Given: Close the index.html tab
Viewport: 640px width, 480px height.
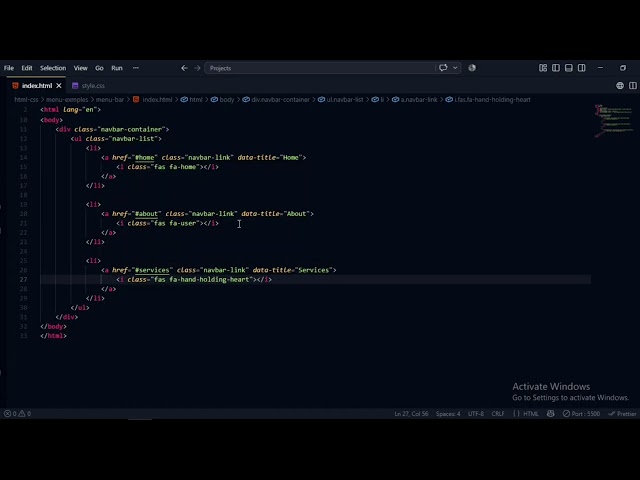Looking at the screenshot, I should point(59,86).
